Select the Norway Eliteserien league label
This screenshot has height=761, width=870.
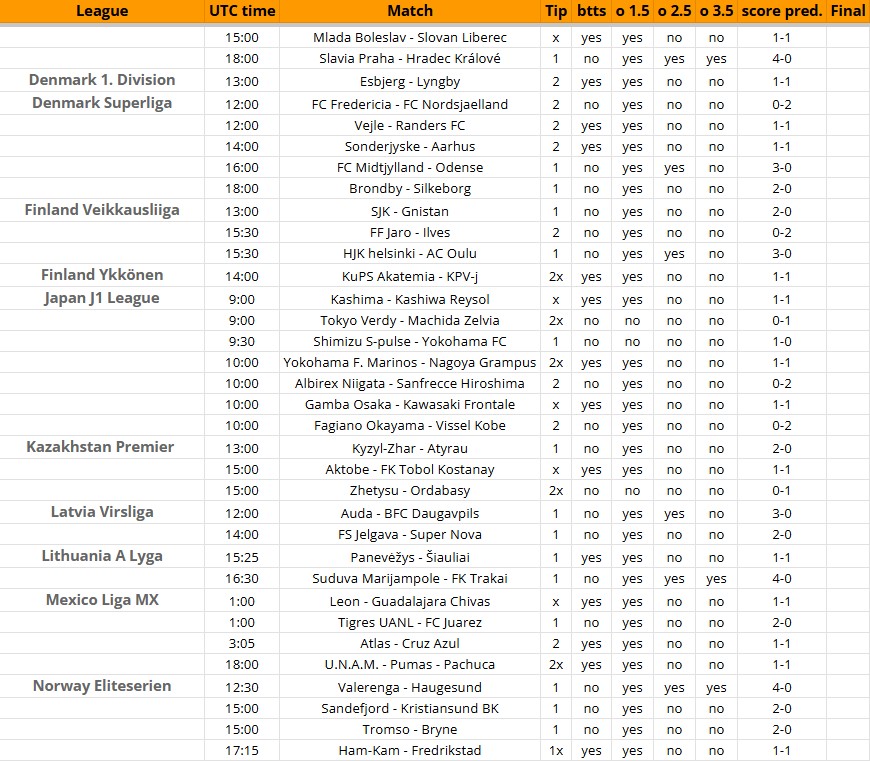102,686
